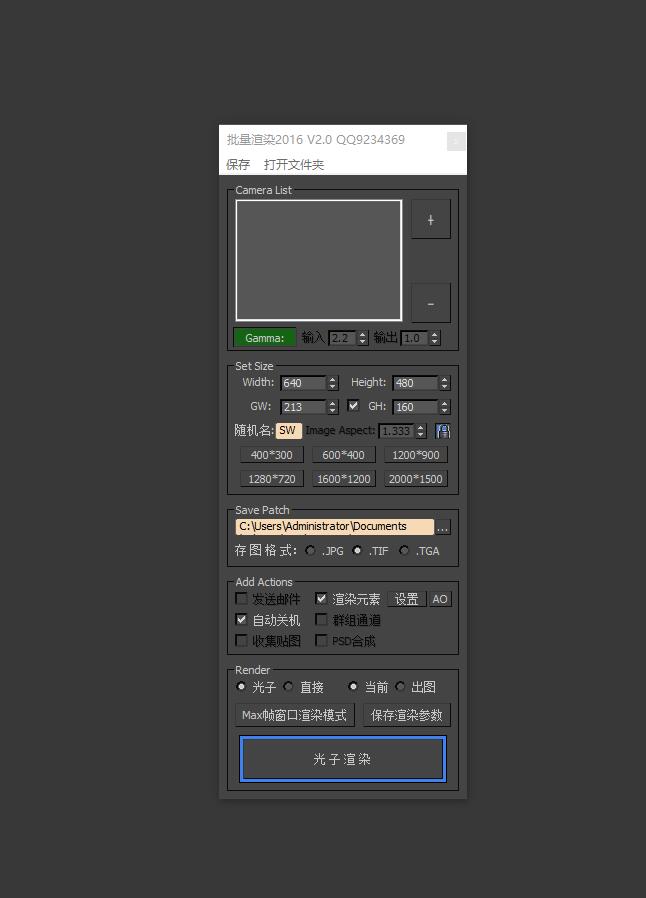Apply the 1600*1200 size preset
Image resolution: width=646 pixels, height=898 pixels.
pyautogui.click(x=344, y=479)
